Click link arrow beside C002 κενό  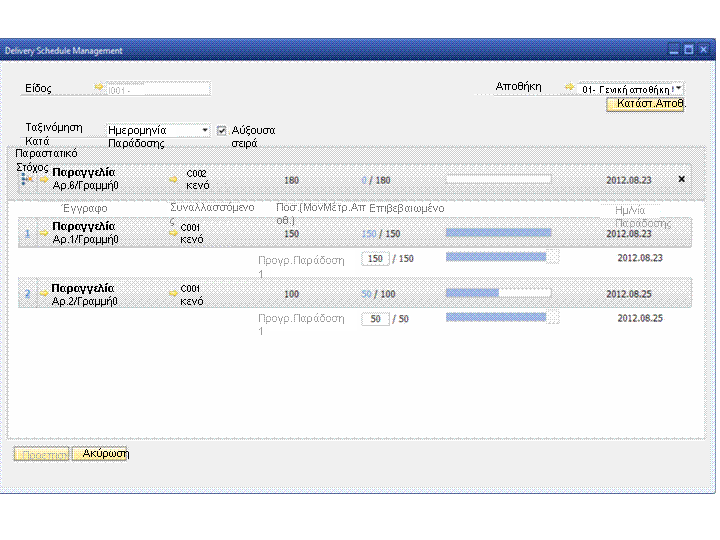(x=174, y=180)
